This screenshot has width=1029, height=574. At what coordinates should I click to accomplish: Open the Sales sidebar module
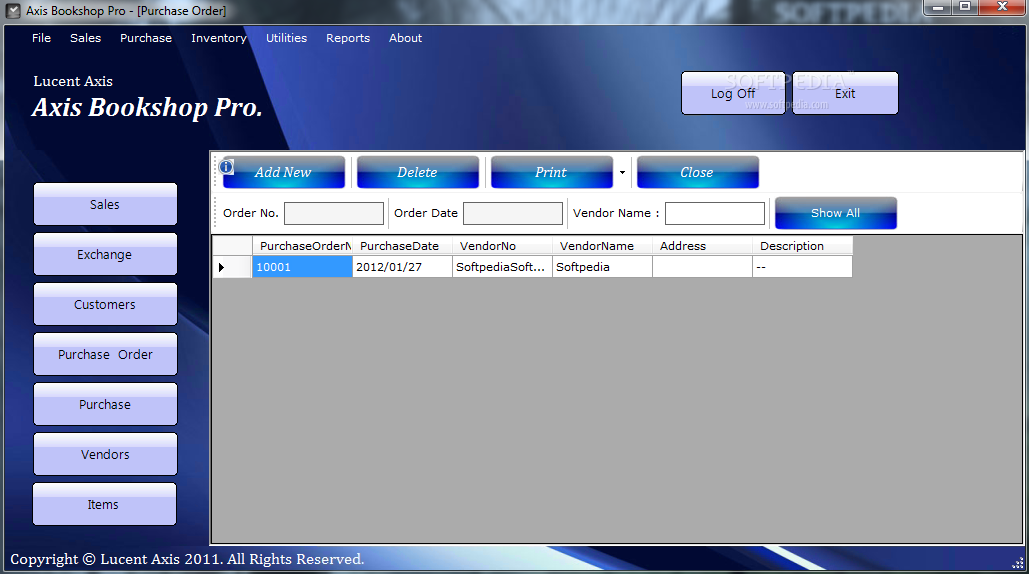[105, 205]
